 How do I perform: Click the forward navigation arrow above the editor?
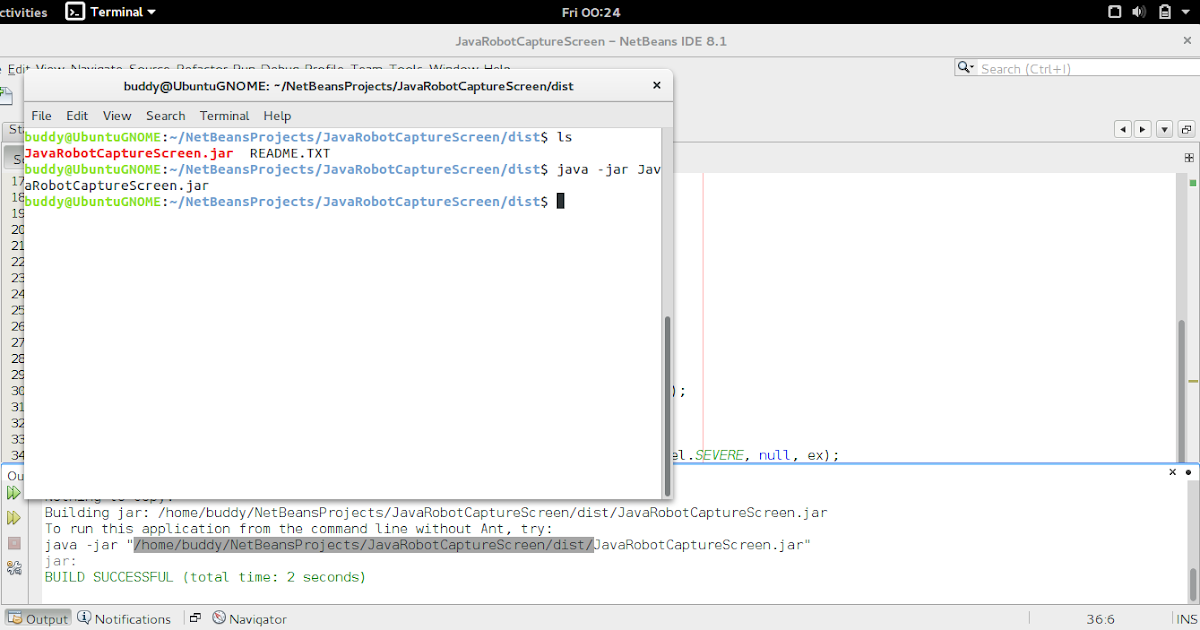click(x=1143, y=129)
